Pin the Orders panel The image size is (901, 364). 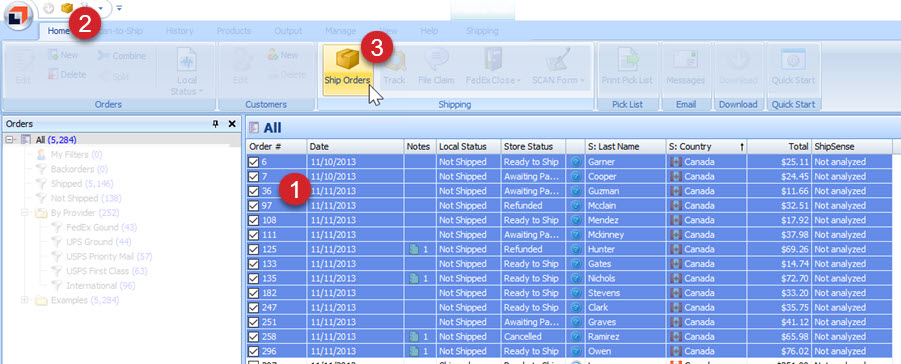point(215,124)
